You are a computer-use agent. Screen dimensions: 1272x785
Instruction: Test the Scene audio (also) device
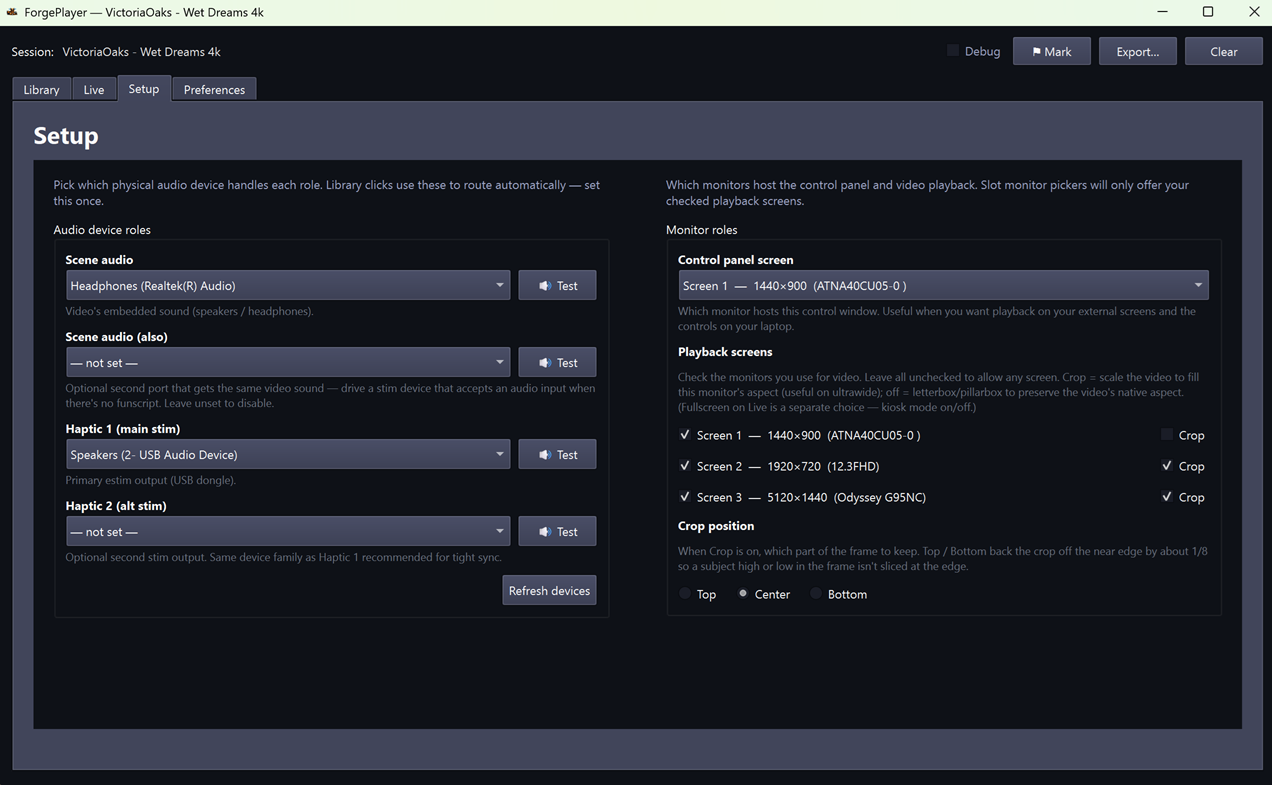(x=557, y=362)
